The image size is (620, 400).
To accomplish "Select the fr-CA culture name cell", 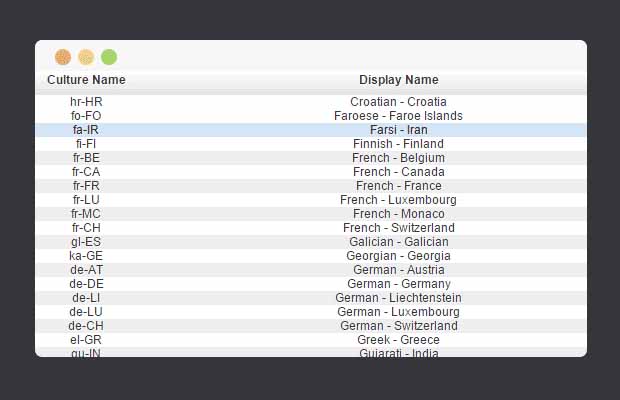I will (x=86, y=172).
